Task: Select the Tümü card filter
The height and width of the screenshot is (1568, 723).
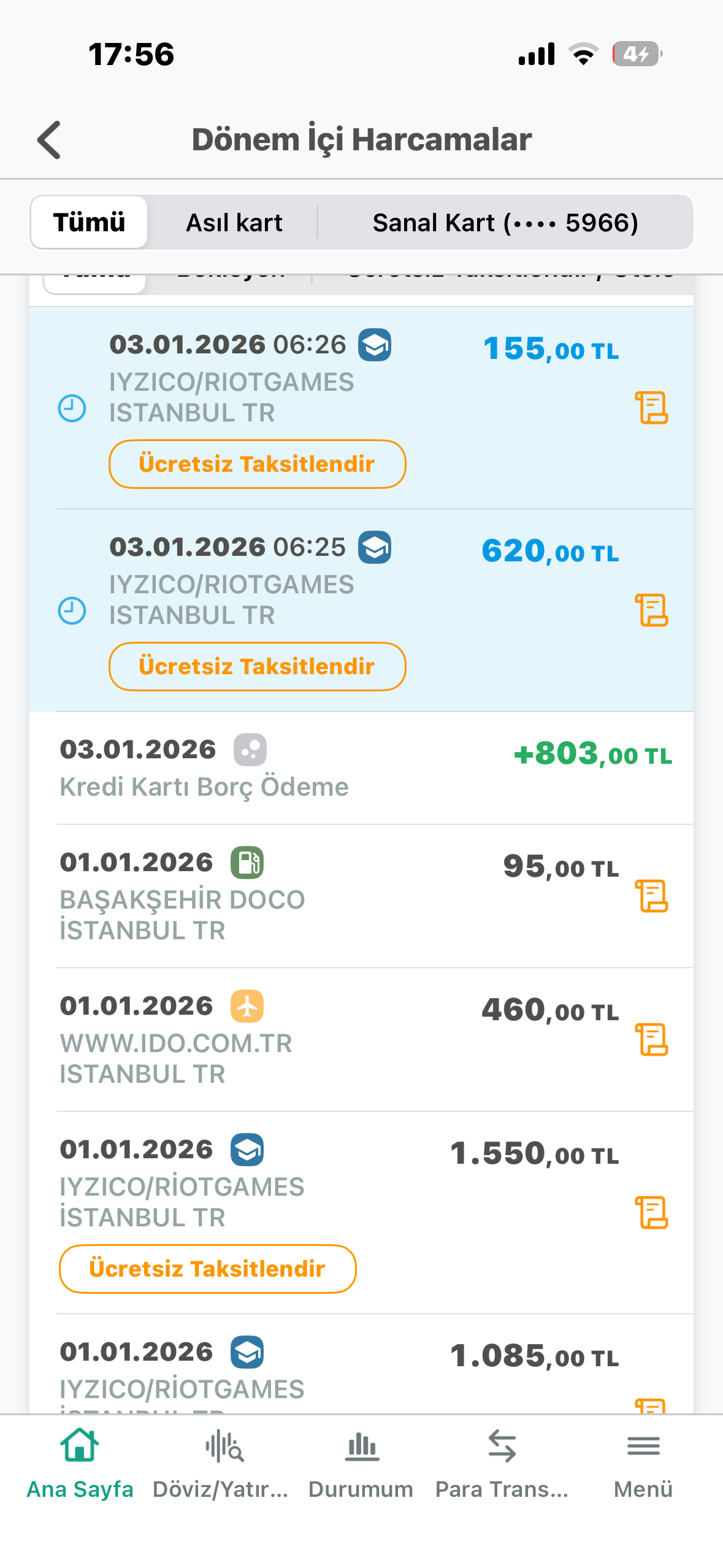Action: pos(90,222)
